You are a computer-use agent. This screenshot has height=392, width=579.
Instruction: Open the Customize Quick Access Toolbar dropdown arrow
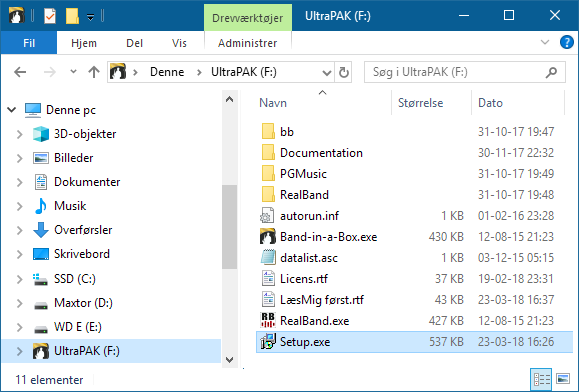click(x=90, y=17)
